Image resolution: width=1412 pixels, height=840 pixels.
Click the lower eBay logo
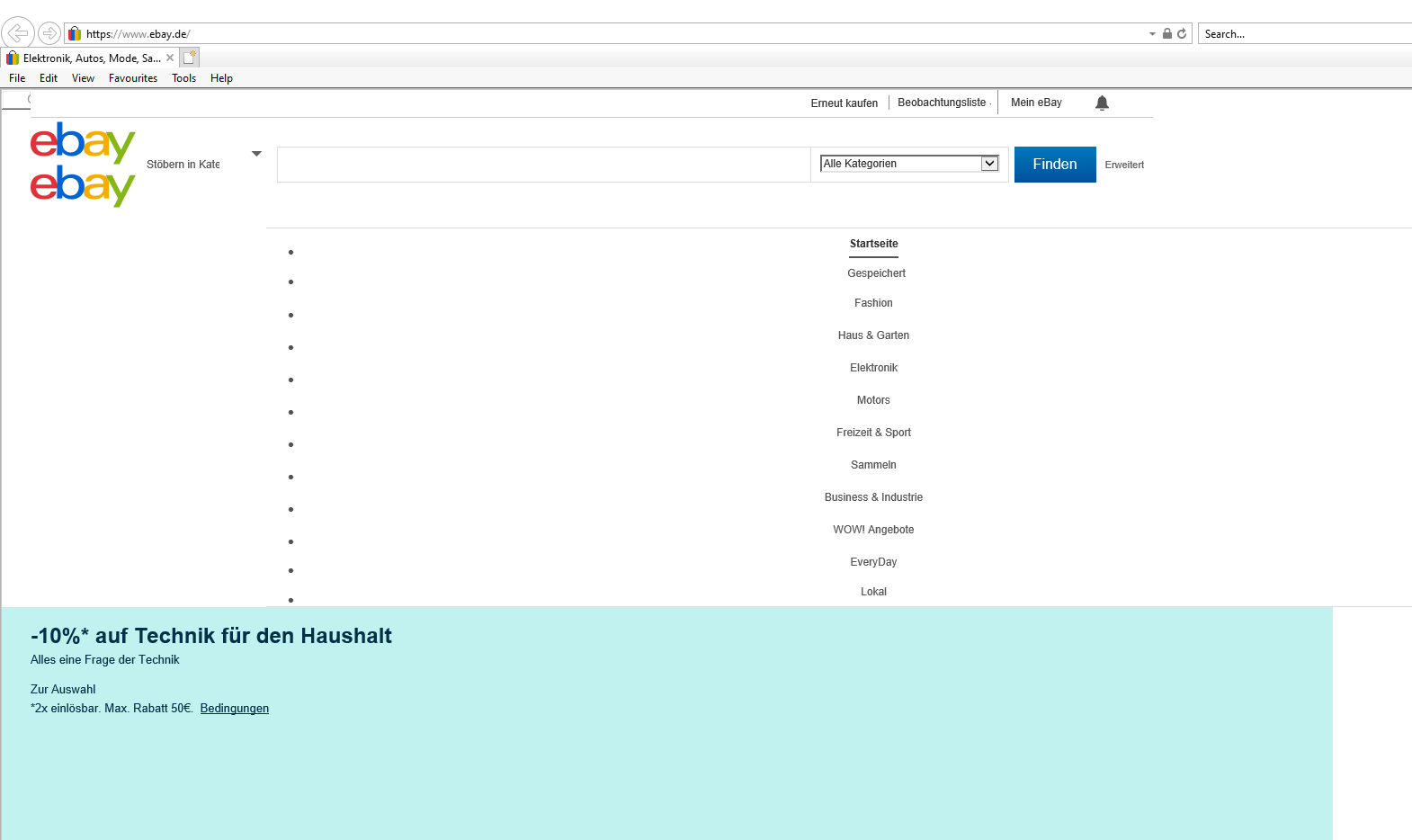(x=83, y=186)
